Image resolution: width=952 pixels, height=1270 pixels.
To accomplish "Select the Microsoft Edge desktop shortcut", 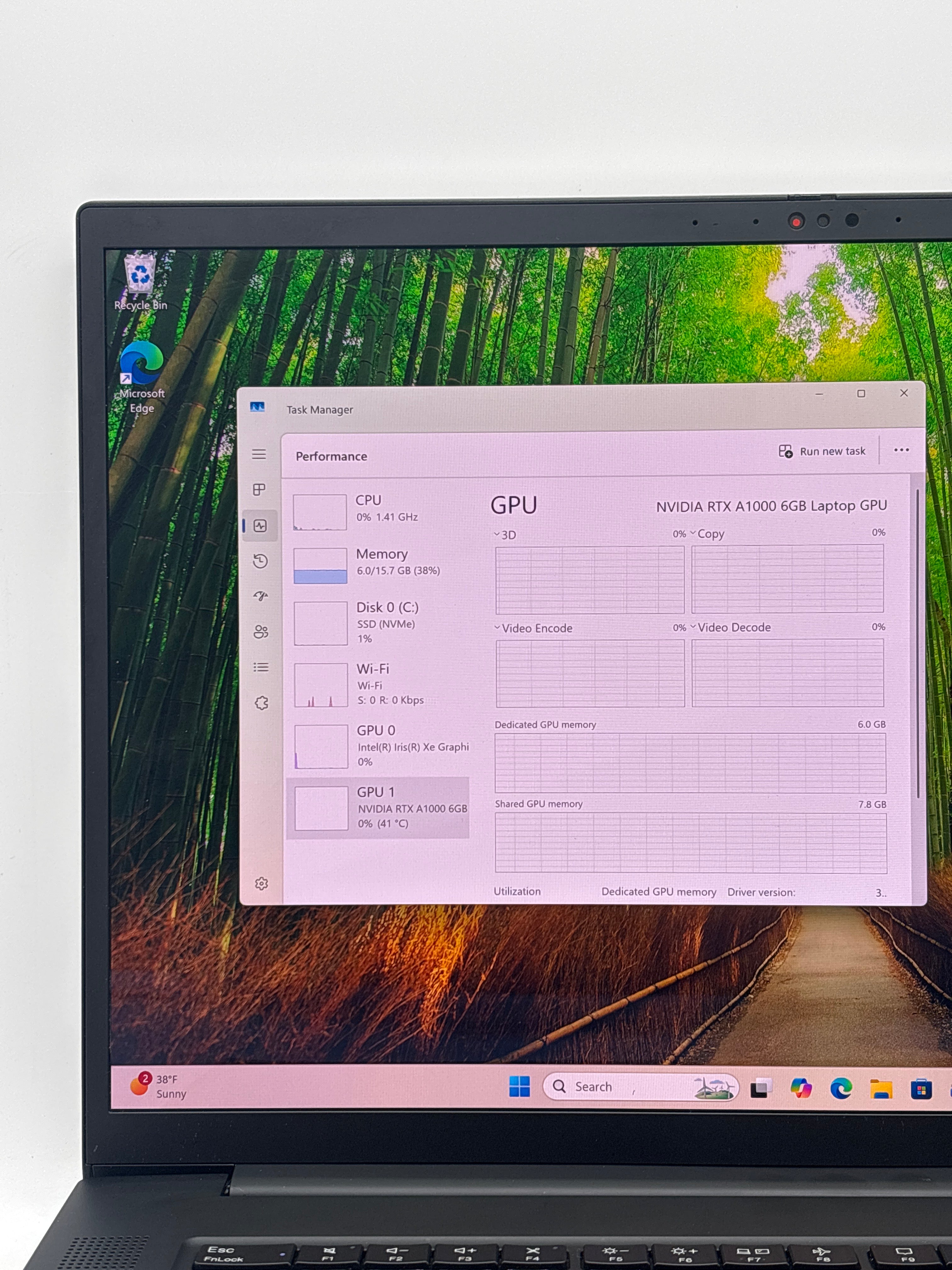I will coord(142,378).
